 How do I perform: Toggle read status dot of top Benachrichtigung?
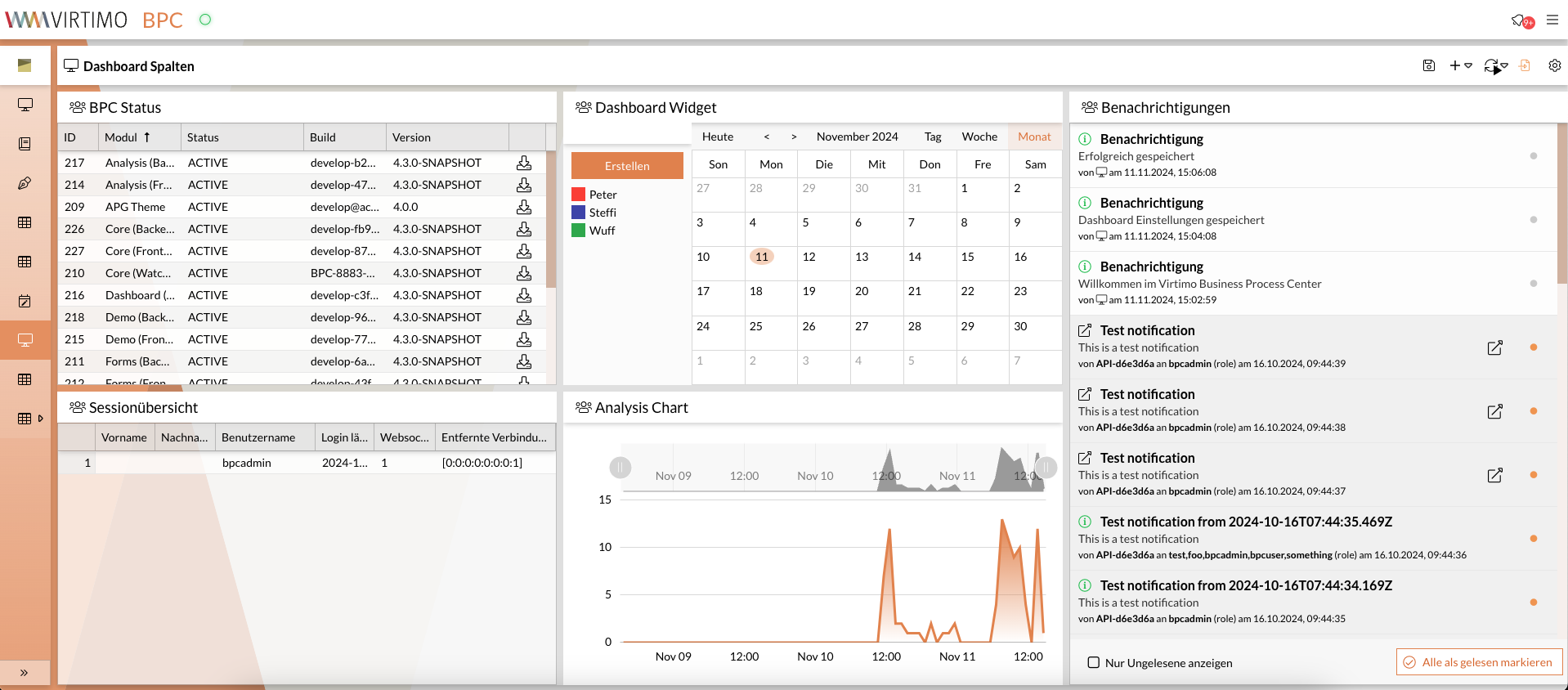pos(1533,155)
